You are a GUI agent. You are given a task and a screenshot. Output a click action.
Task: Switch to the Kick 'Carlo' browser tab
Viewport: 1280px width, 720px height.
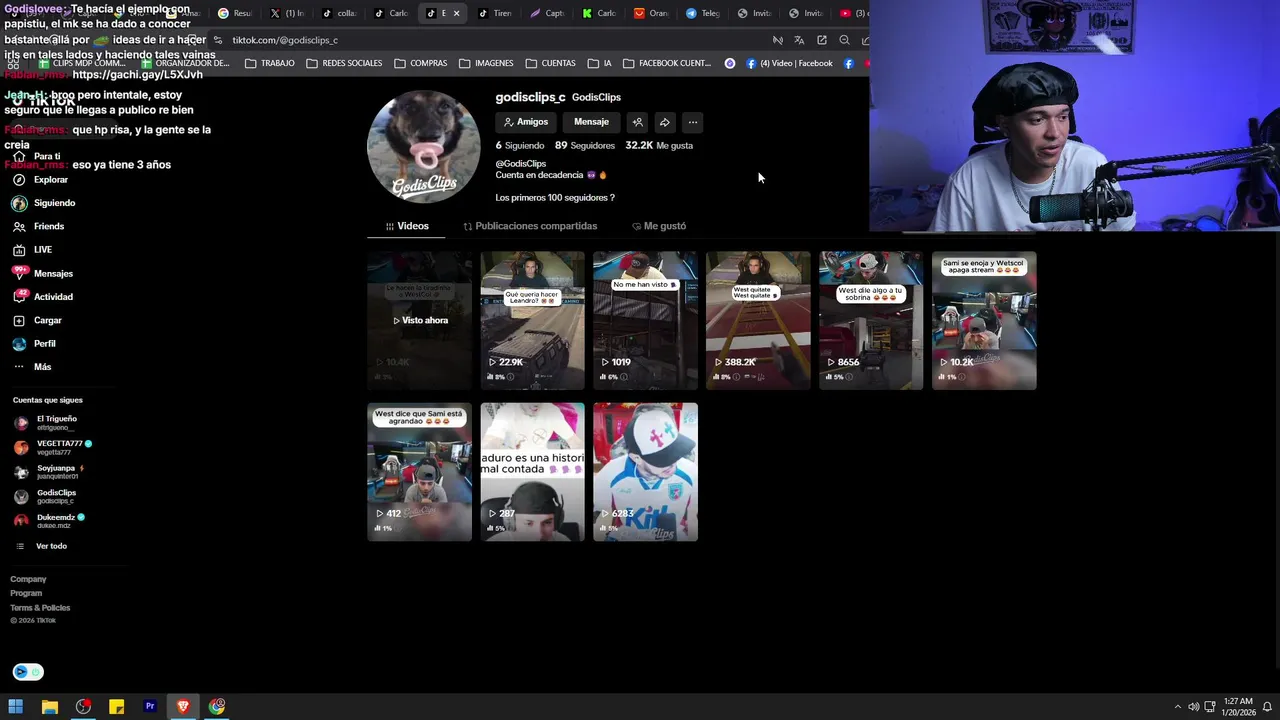coord(599,13)
